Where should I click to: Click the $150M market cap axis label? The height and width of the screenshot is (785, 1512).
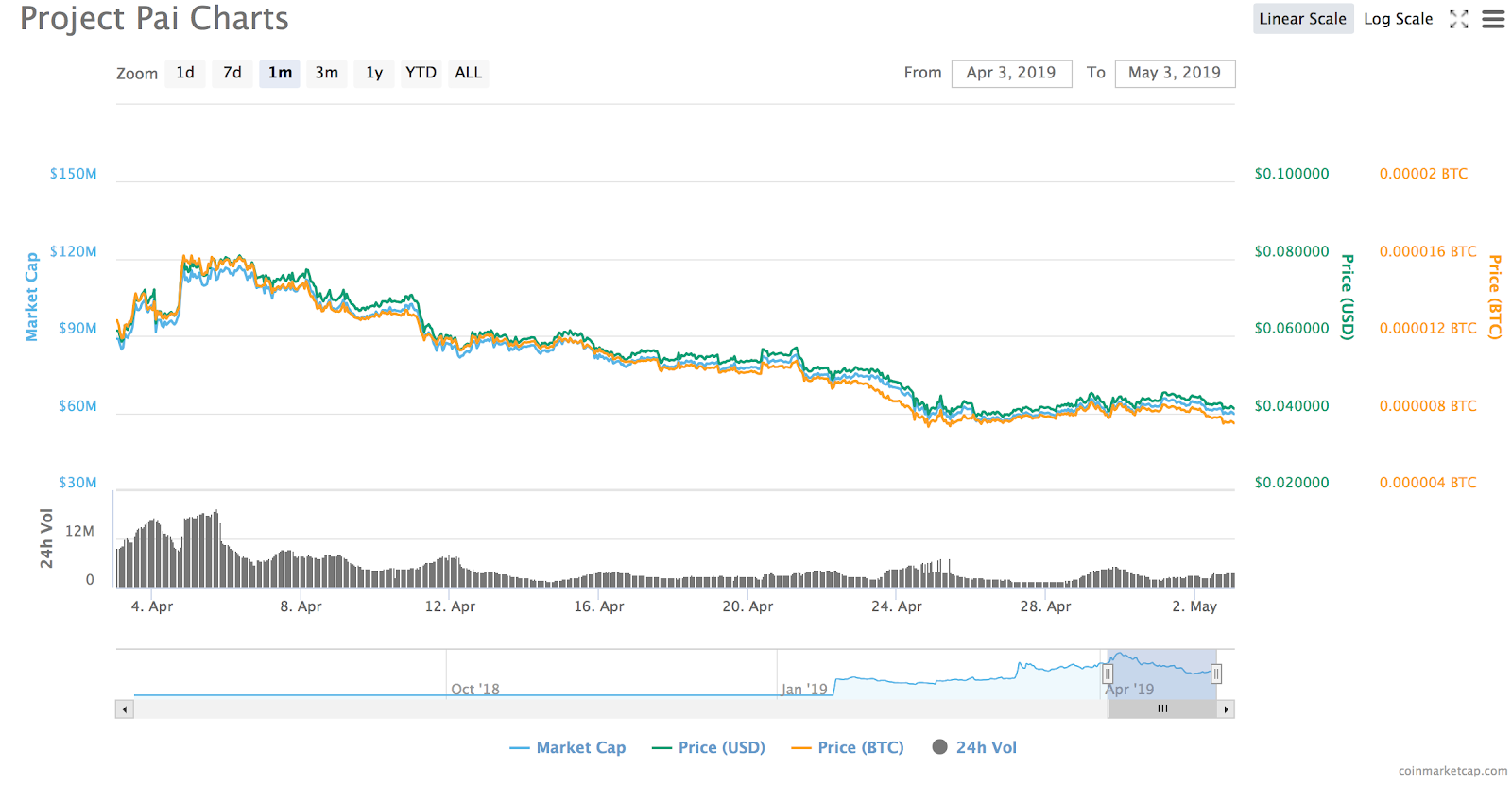(74, 174)
